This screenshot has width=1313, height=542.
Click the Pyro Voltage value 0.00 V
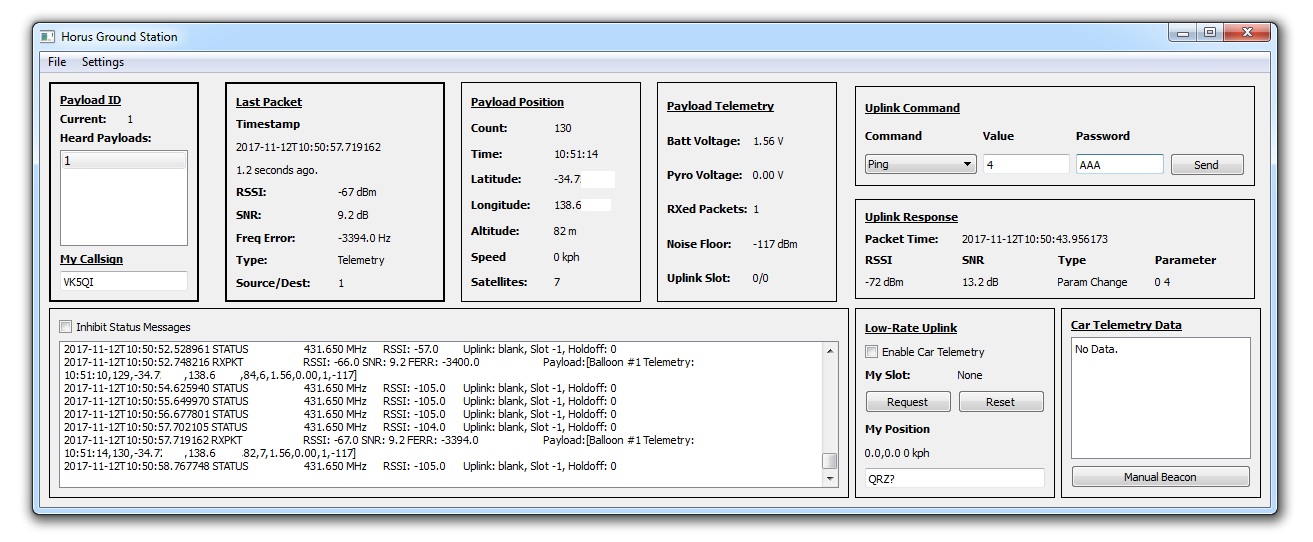[768, 175]
